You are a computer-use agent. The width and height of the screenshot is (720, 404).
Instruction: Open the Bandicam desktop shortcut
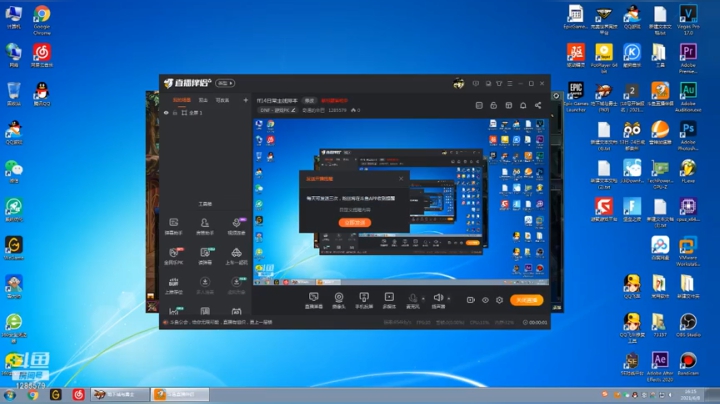(688, 363)
